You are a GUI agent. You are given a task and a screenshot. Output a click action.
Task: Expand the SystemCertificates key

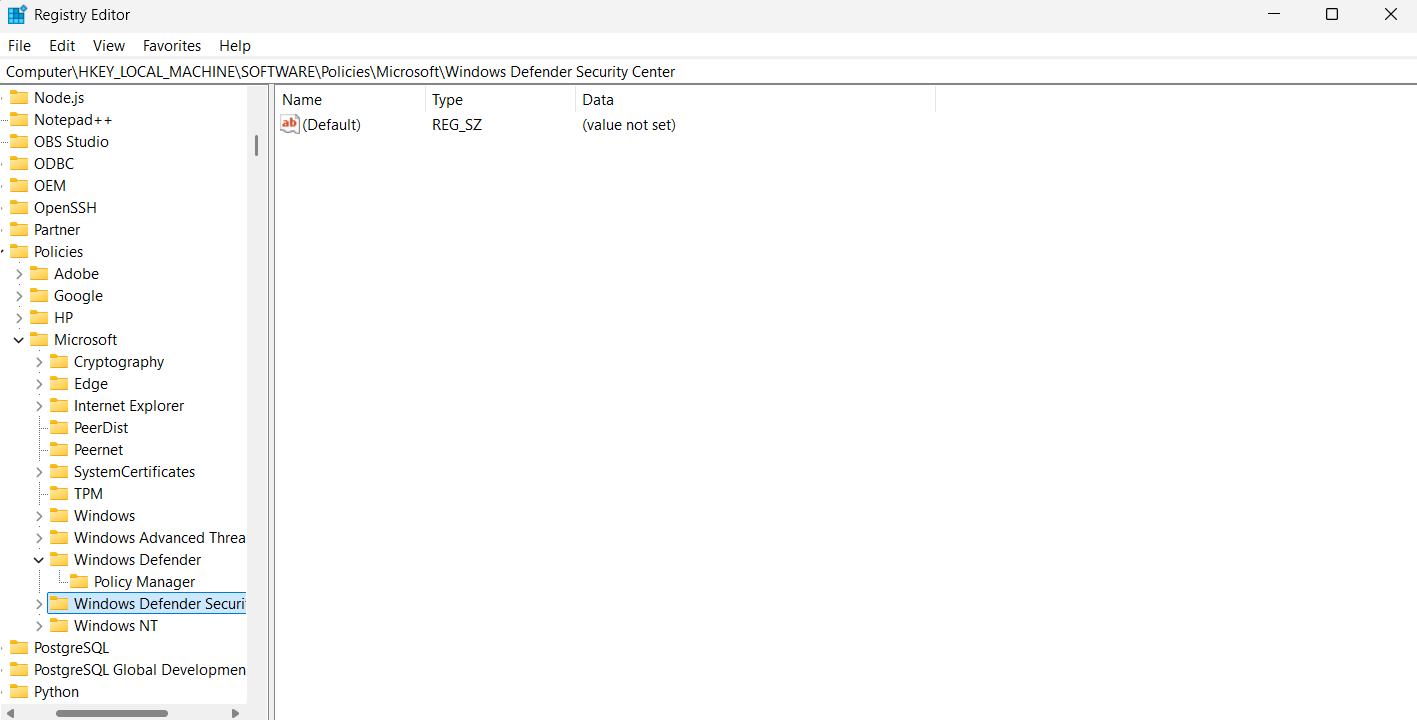coord(39,472)
